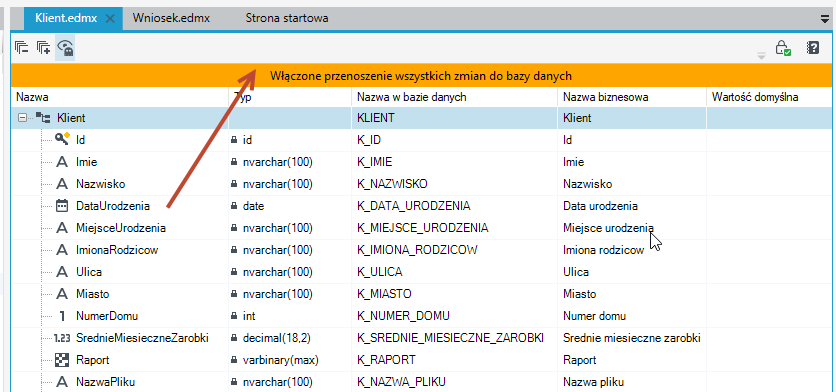Open the help notebook question mark icon
Image resolution: width=836 pixels, height=392 pixels.
(x=813, y=47)
